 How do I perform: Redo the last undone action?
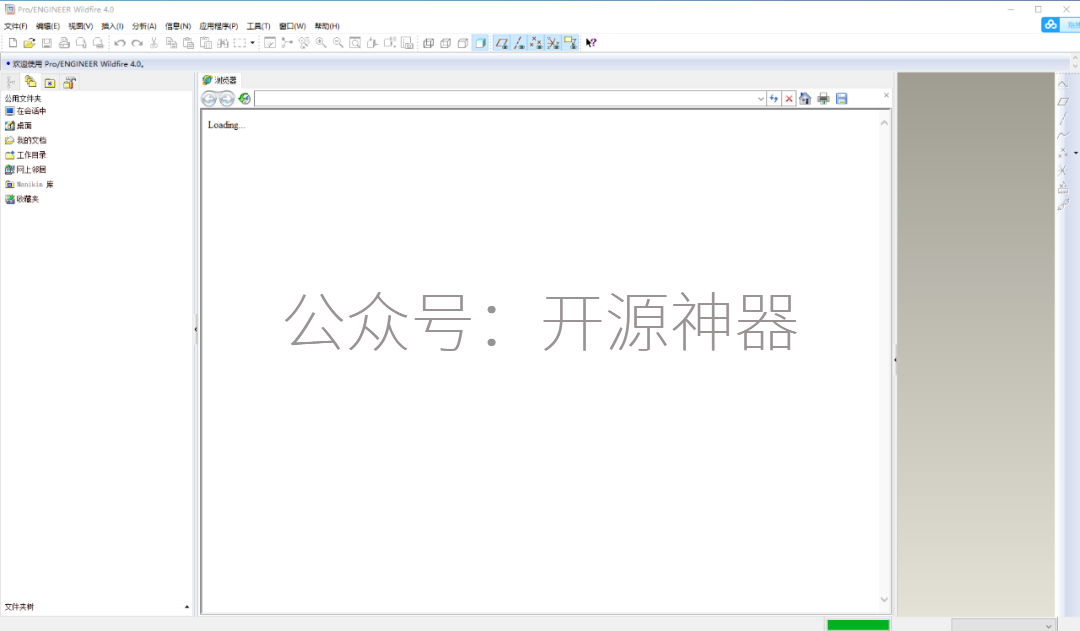point(137,43)
